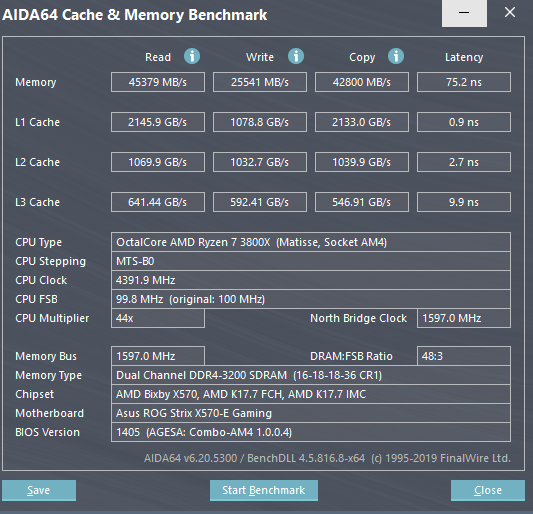Click the CPU FSB label
The image size is (533, 514).
tap(36, 299)
